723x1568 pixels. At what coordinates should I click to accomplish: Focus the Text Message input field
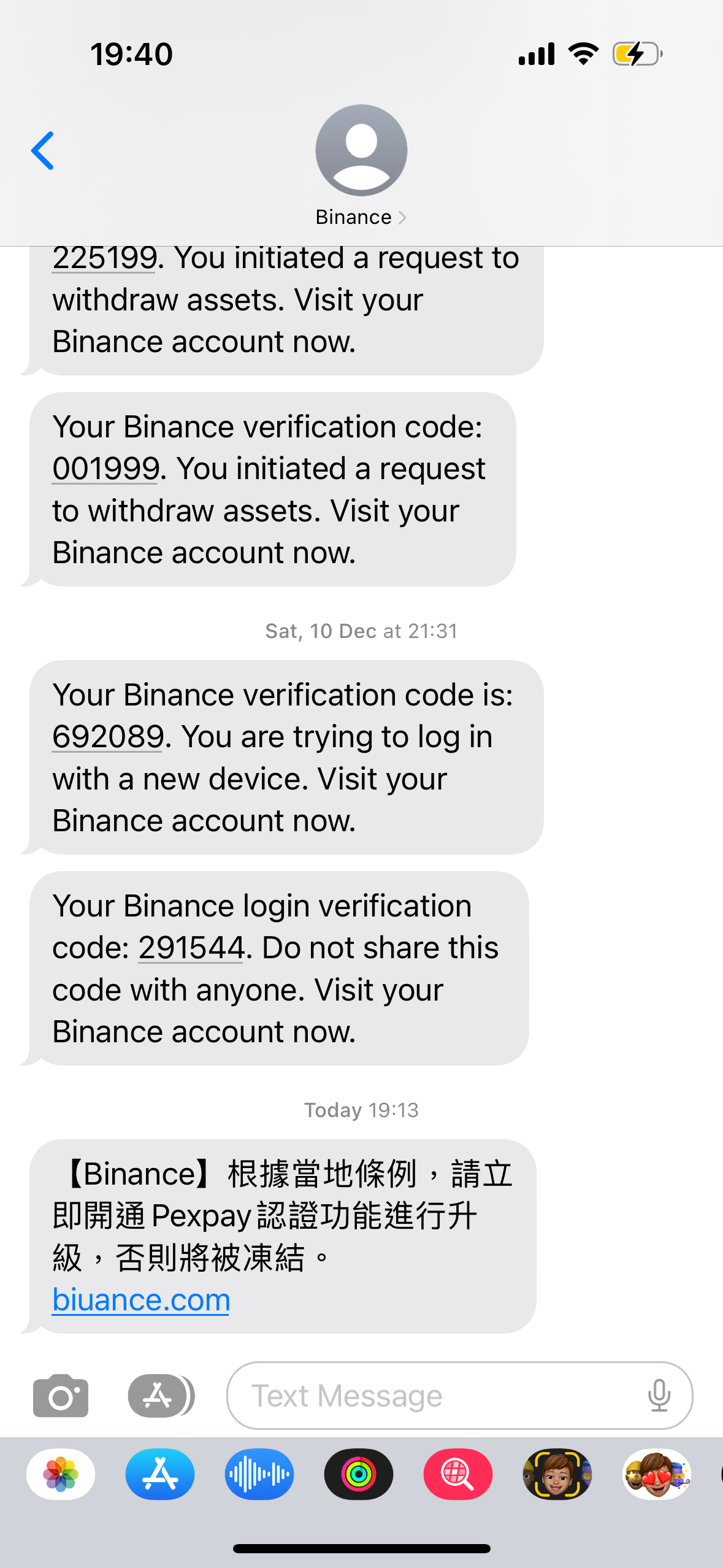[459, 1396]
